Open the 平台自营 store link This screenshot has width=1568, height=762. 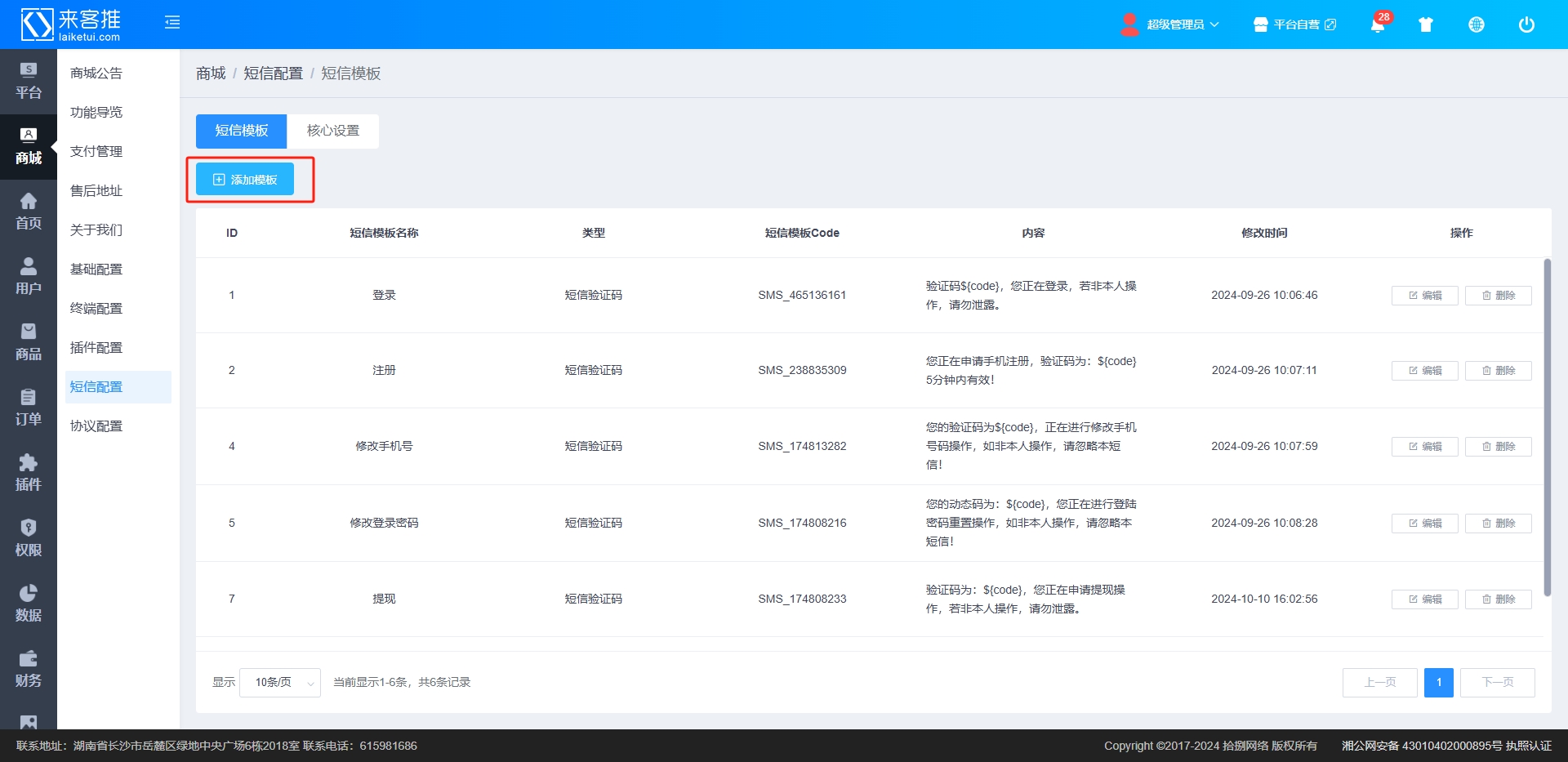[1295, 25]
